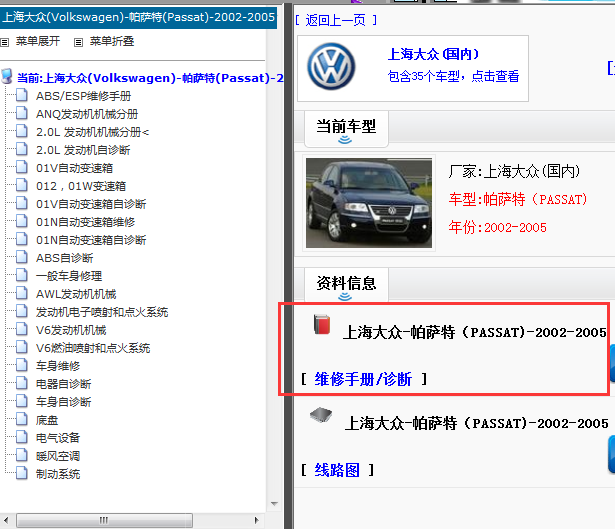Click the 年份:2002-2005 text
Viewport: 615px width, 529px height.
point(497,227)
